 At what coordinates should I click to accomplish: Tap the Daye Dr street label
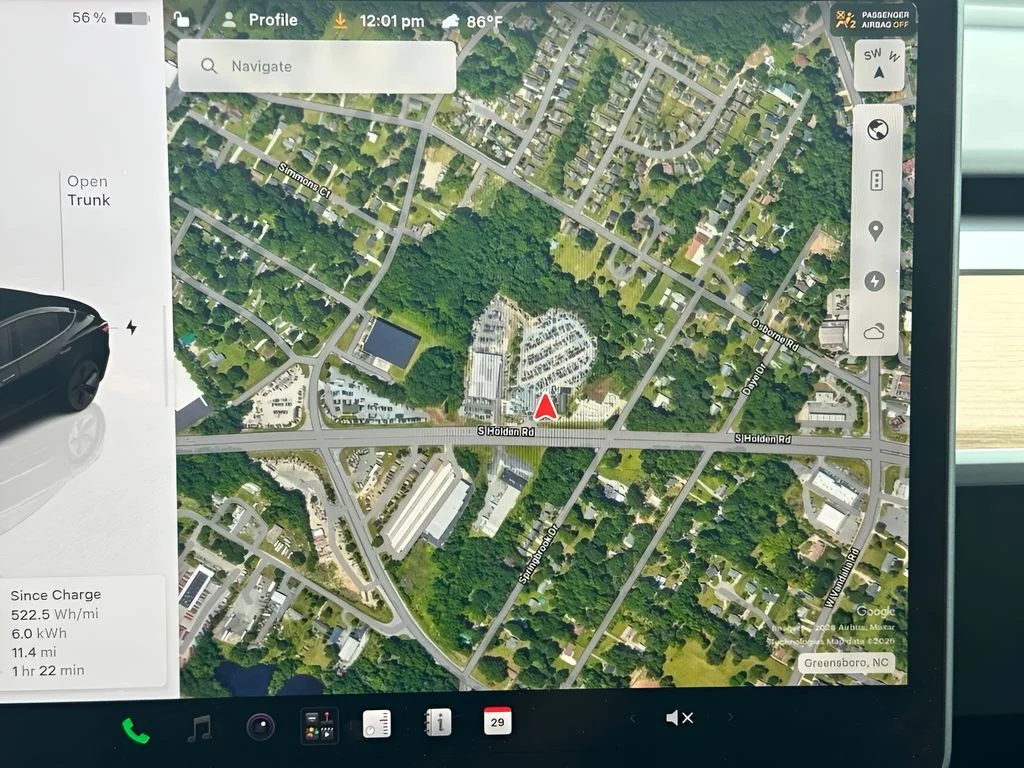point(753,380)
